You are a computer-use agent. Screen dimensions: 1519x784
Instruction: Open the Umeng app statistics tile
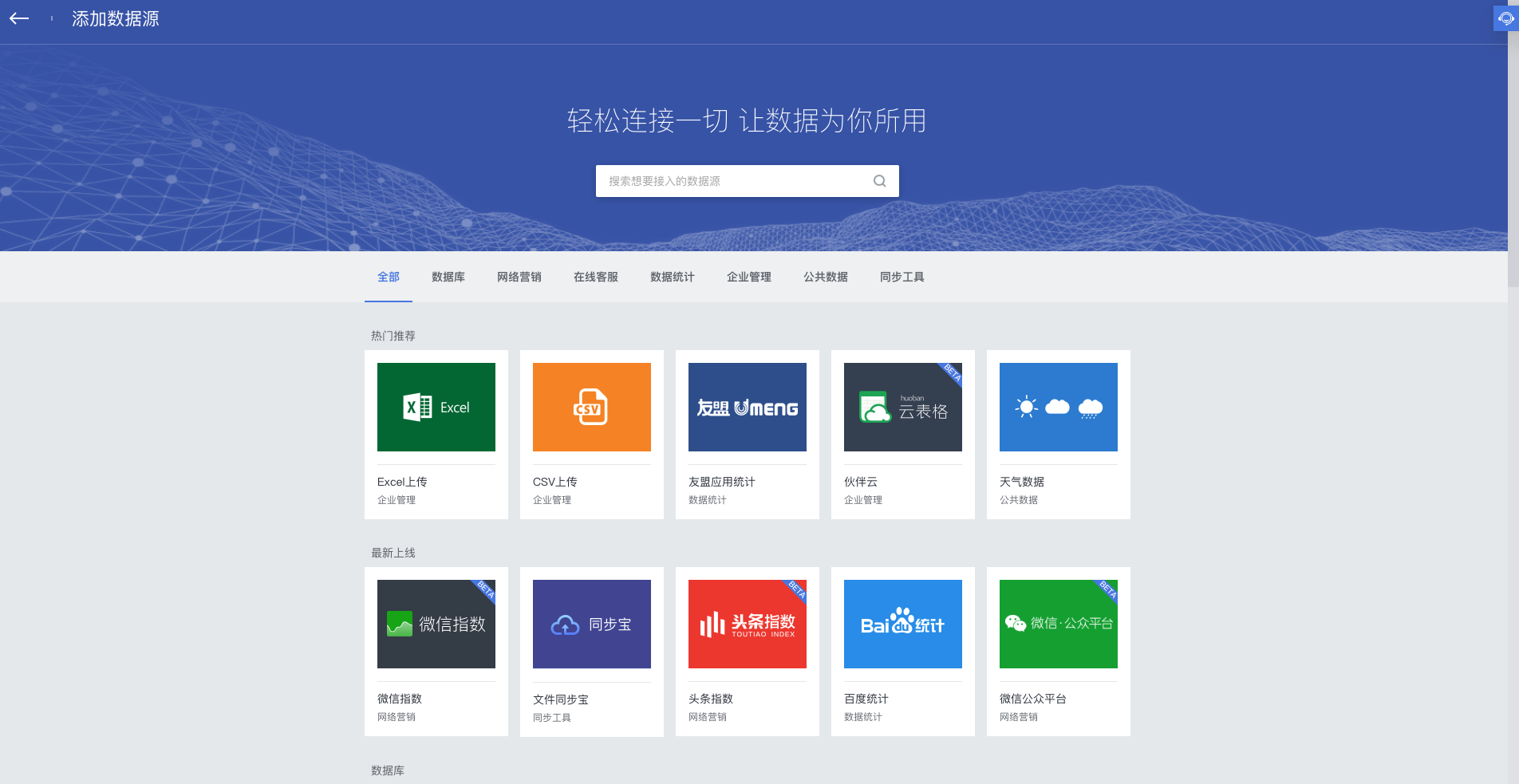[x=747, y=408]
